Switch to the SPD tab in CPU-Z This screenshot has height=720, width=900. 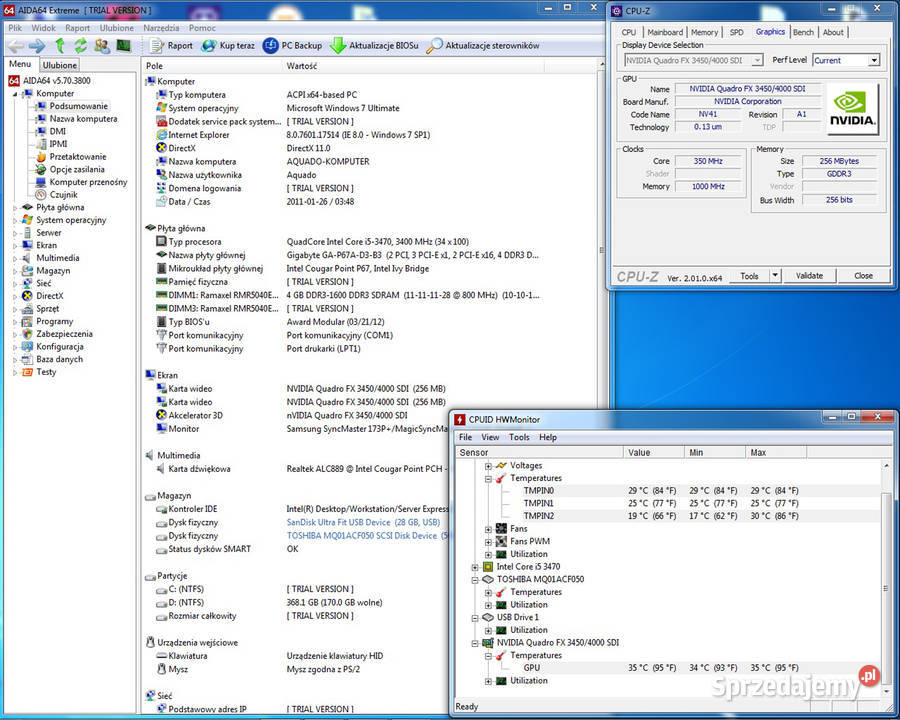(x=736, y=32)
